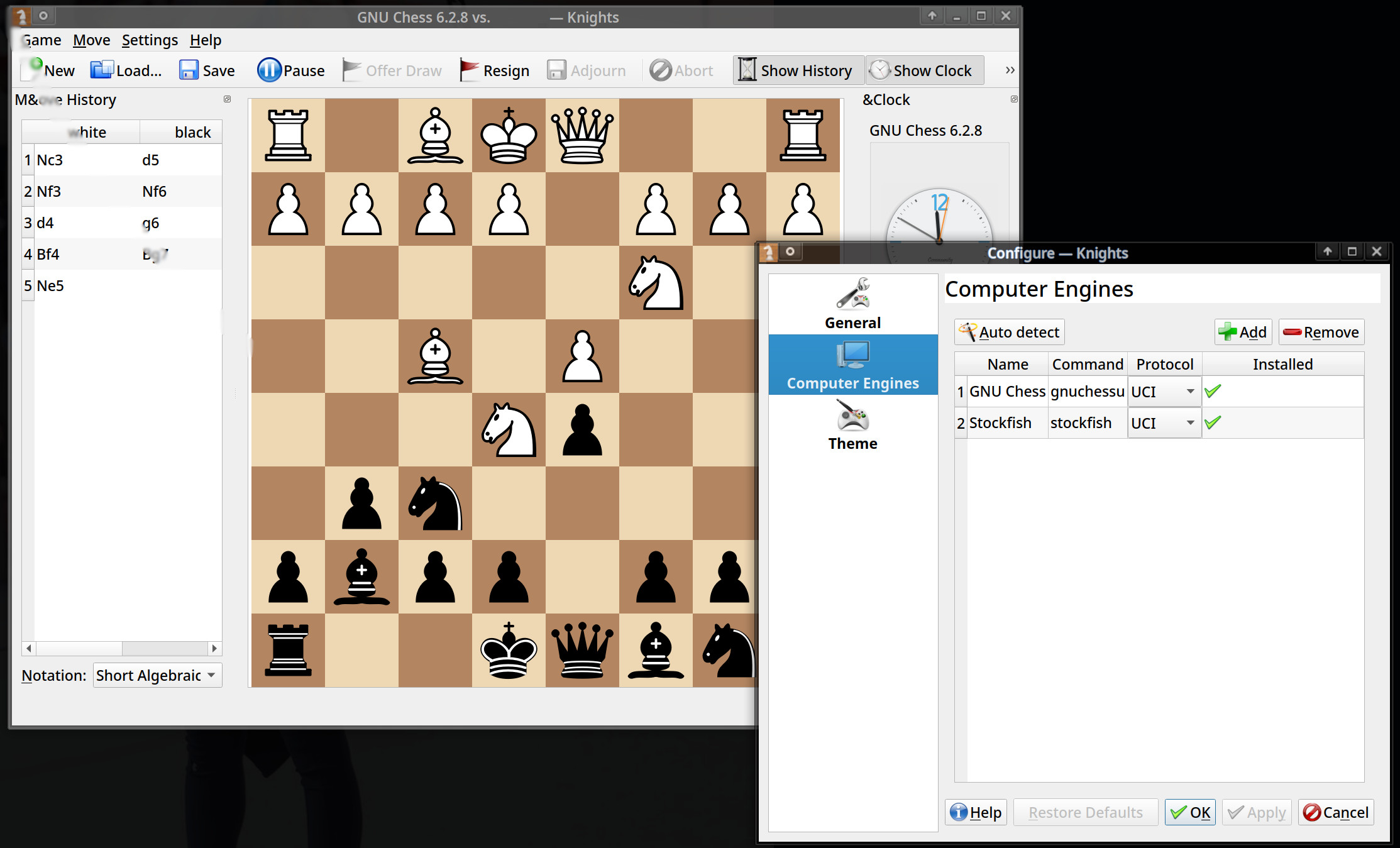Scroll the Move History panel
The width and height of the screenshot is (1400, 848).
point(123,648)
